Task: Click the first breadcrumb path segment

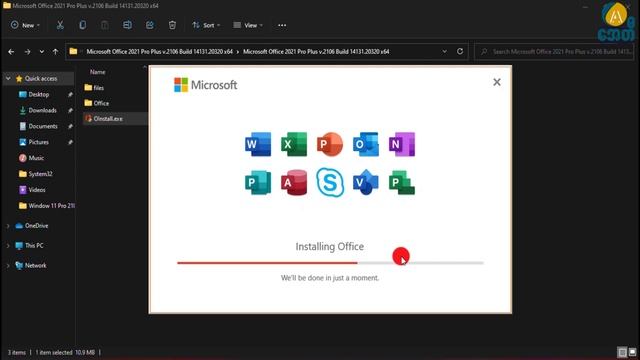Action: [159, 51]
